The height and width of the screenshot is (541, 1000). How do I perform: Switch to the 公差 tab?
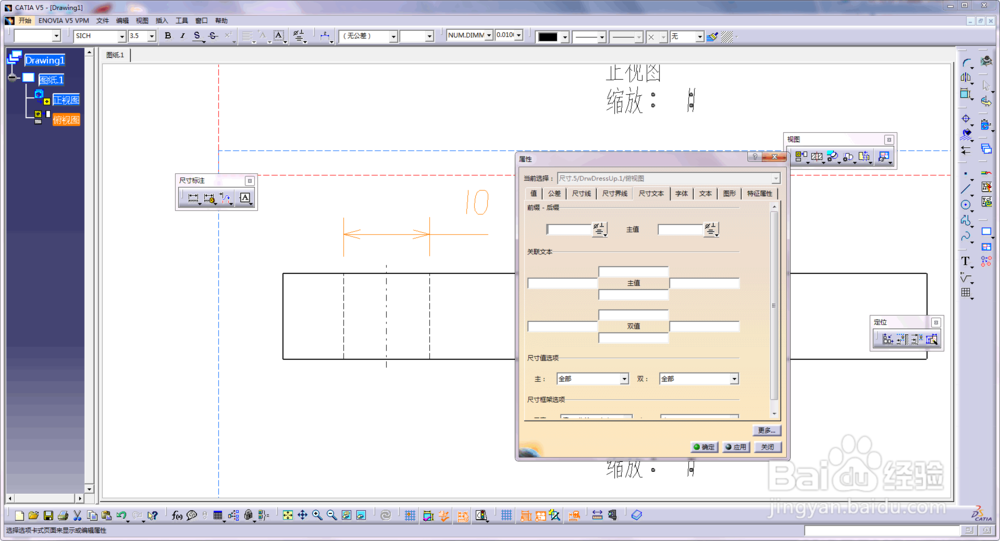click(x=554, y=193)
